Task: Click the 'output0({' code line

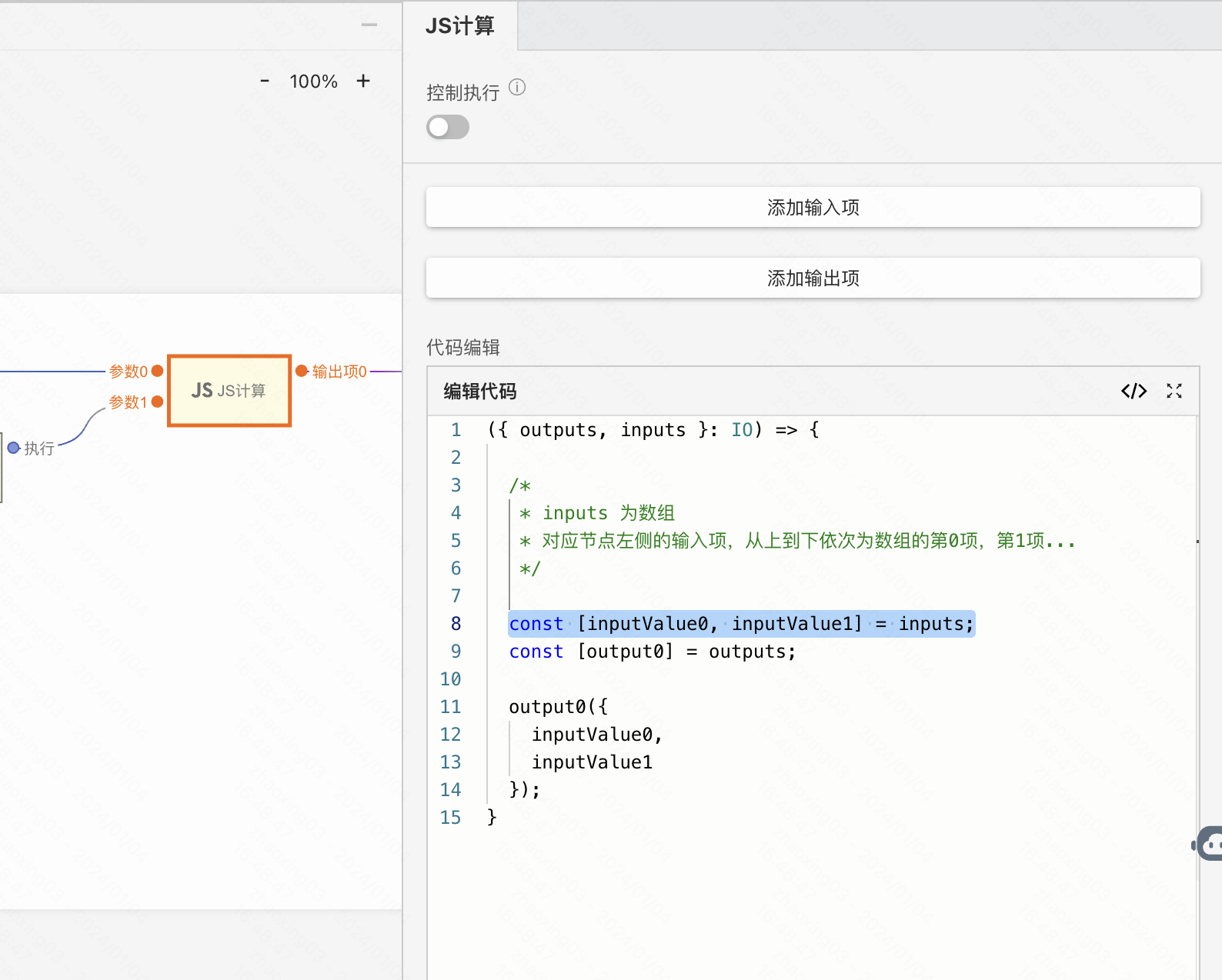Action: [559, 707]
